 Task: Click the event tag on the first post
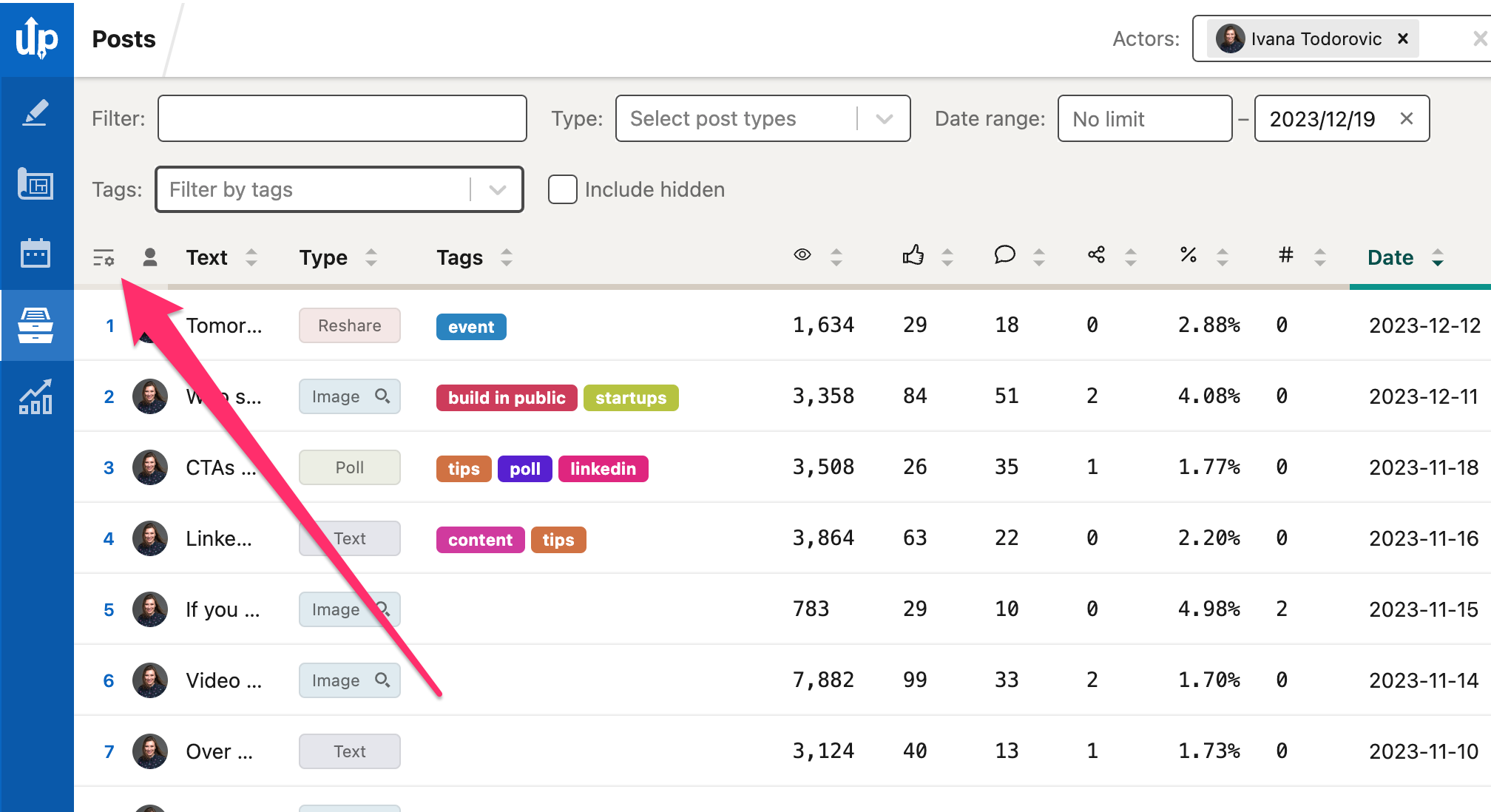tap(470, 326)
